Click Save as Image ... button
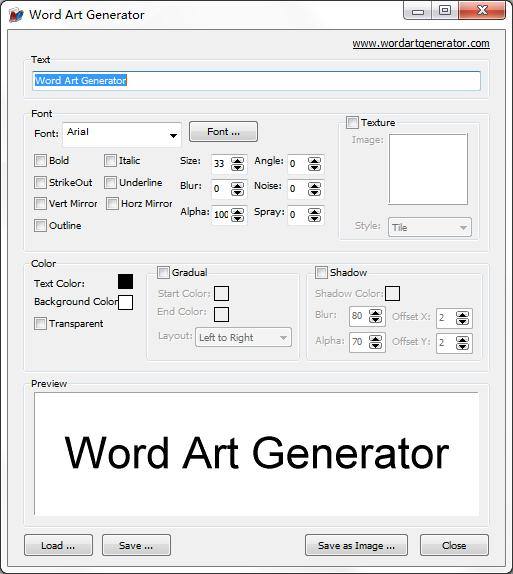Image resolution: width=513 pixels, height=574 pixels. click(x=356, y=545)
